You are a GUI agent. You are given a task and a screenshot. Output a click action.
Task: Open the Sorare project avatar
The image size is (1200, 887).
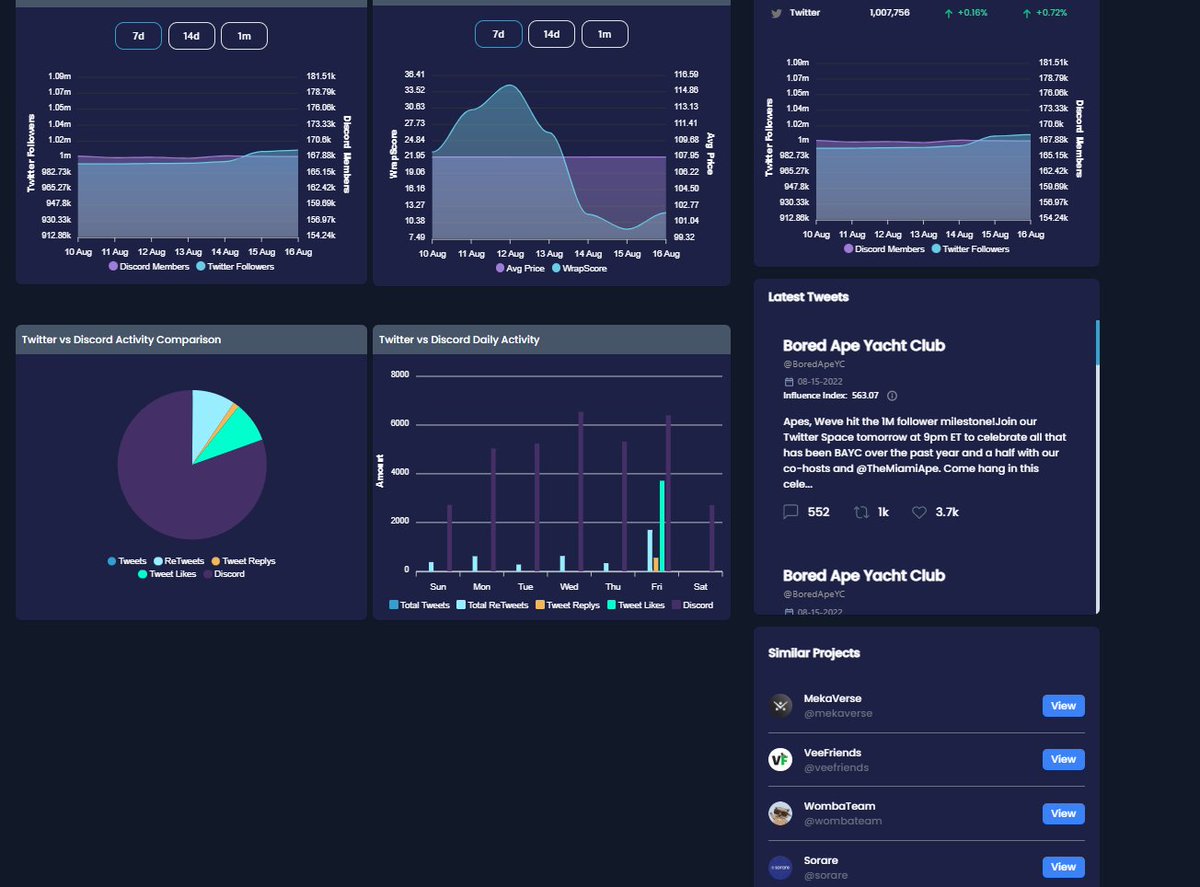781,867
